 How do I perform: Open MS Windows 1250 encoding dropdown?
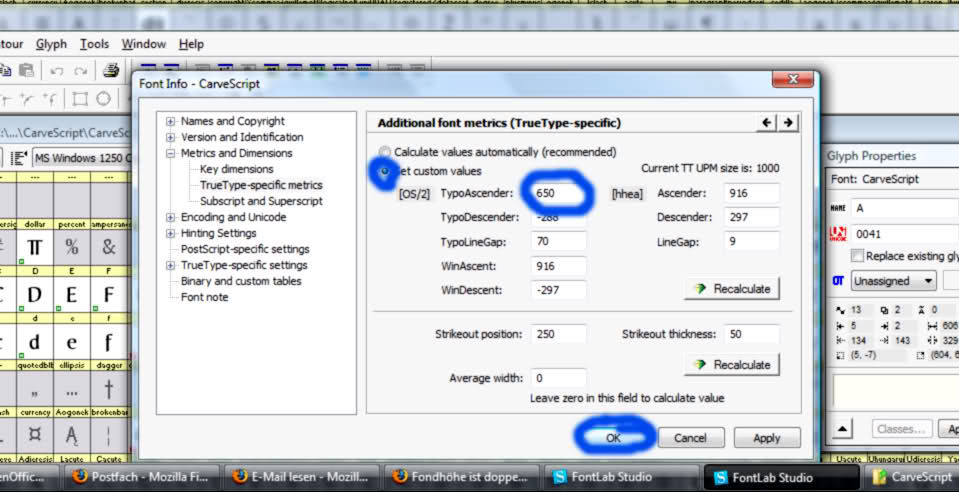tap(81, 158)
